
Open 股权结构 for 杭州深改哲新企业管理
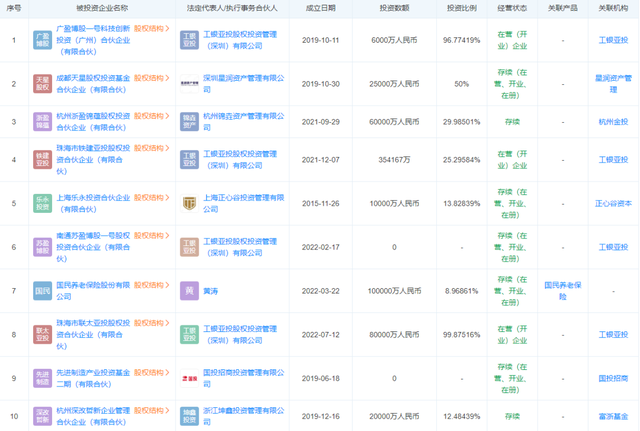pyautogui.click(x=151, y=410)
